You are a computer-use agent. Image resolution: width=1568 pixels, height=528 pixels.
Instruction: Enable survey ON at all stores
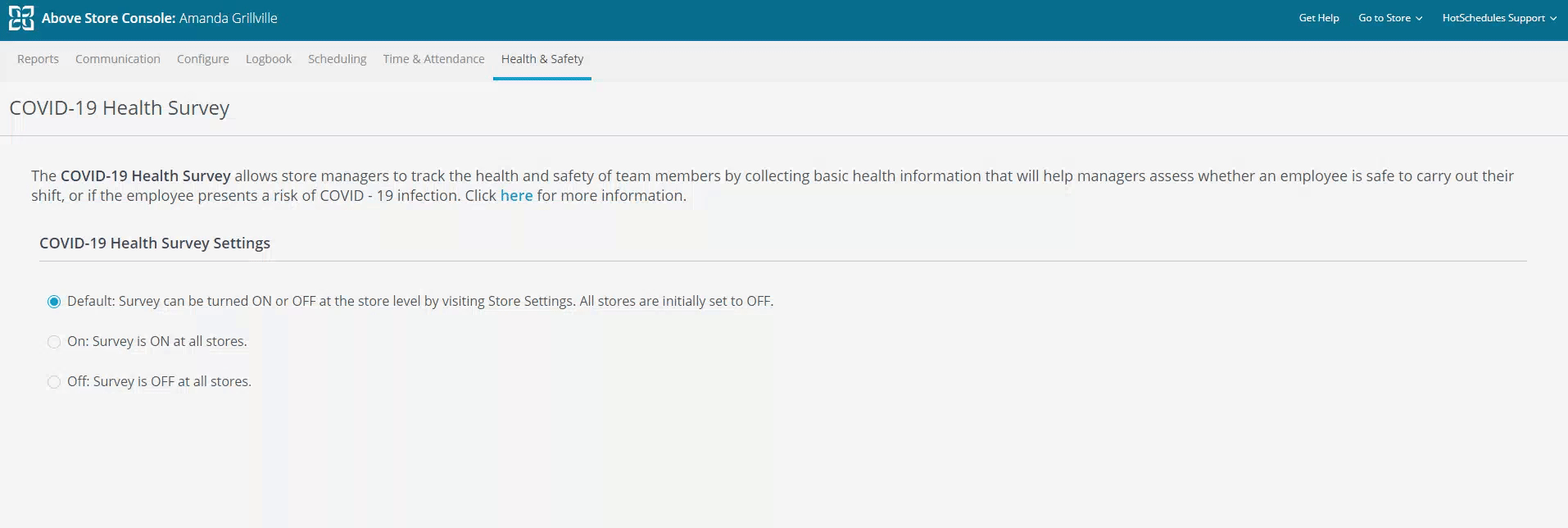tap(54, 342)
